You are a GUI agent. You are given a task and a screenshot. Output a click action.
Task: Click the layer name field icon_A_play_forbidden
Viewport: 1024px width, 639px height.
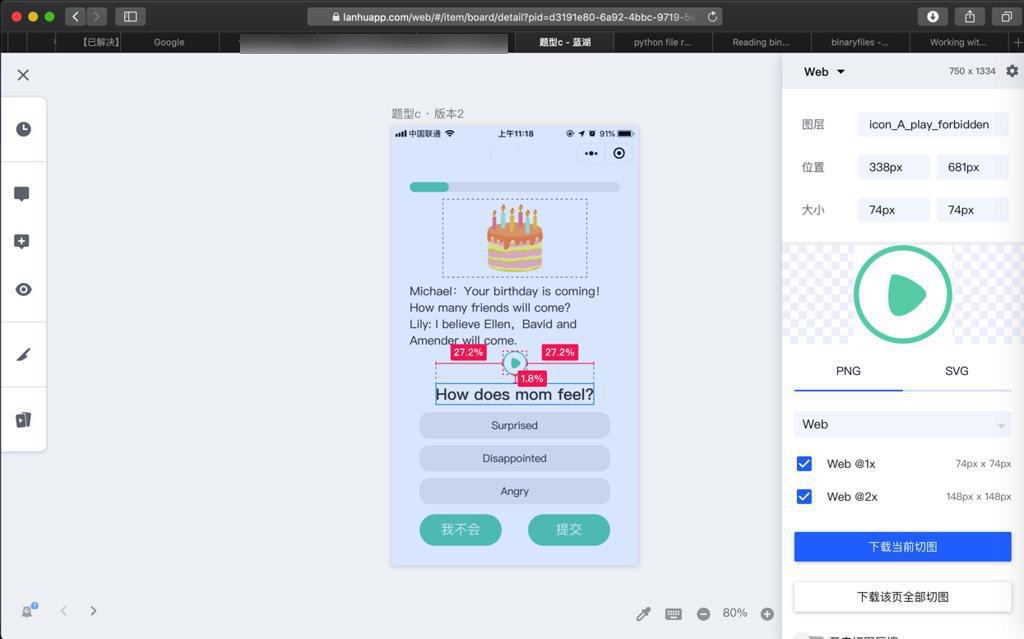[933, 124]
